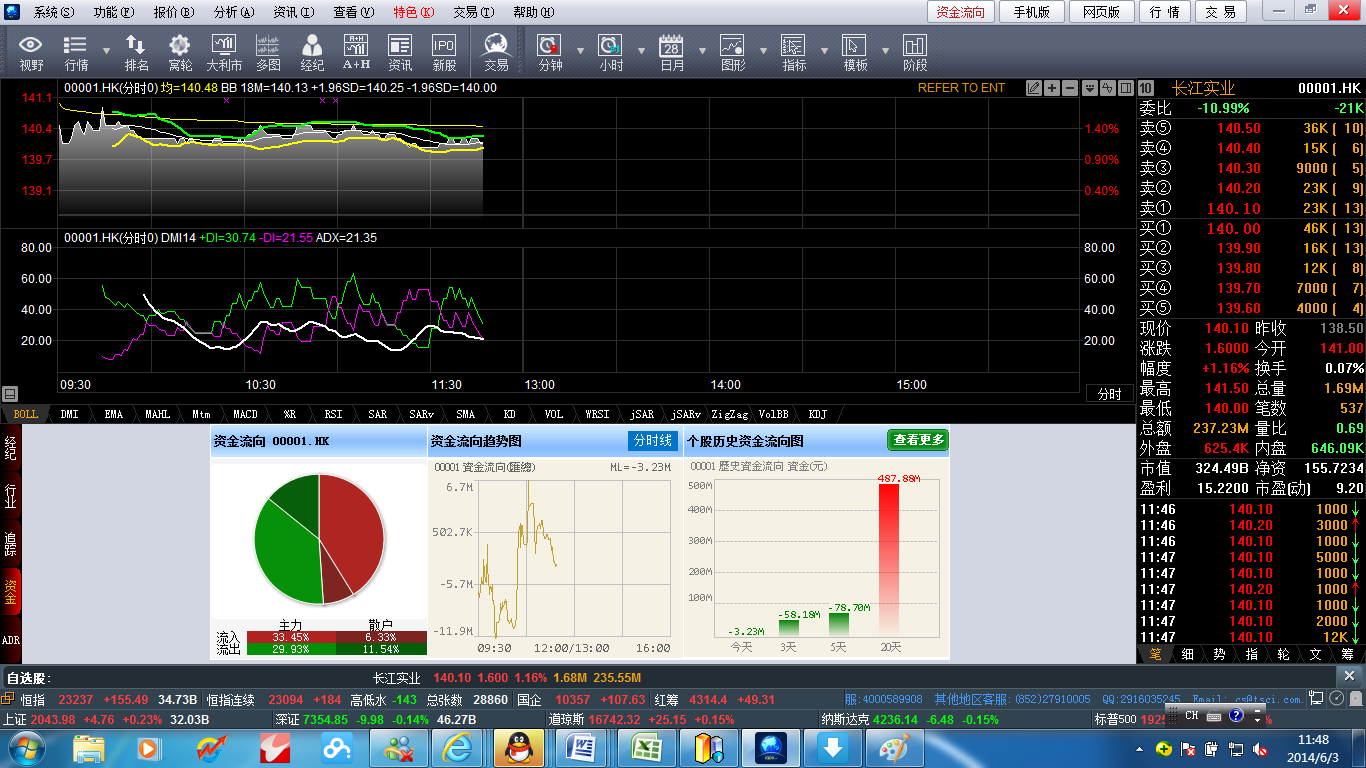Image resolution: width=1366 pixels, height=768 pixels.
Task: Expand the dropdown arrow next to 指标
Action: point(824,50)
